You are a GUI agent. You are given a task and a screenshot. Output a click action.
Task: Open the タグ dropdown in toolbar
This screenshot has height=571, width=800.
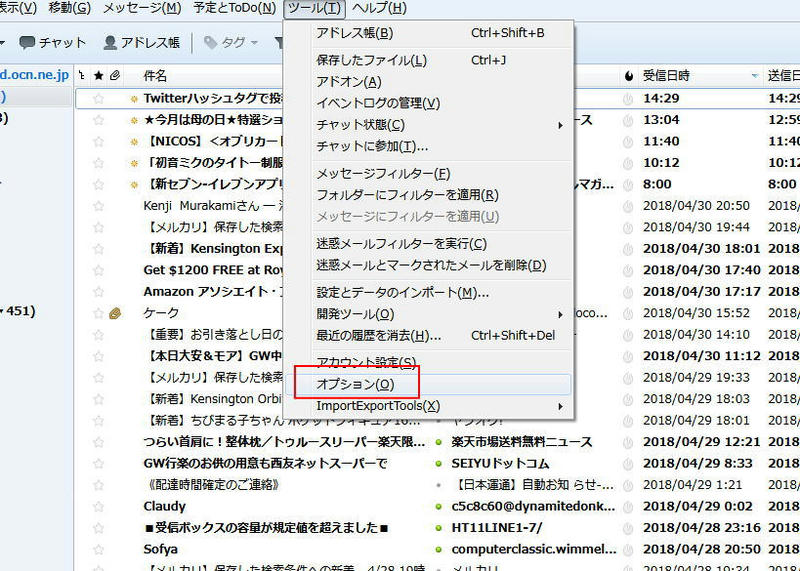(231, 42)
